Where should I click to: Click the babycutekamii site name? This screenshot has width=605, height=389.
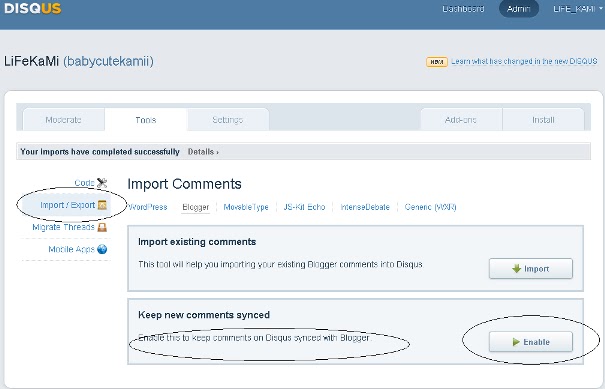(108, 61)
